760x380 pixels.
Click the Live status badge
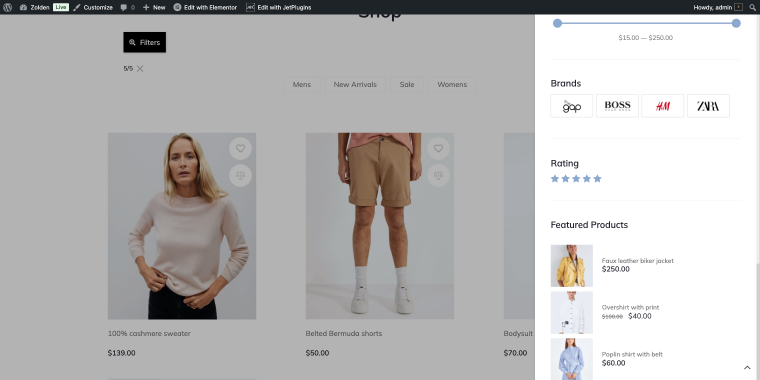coord(61,7)
